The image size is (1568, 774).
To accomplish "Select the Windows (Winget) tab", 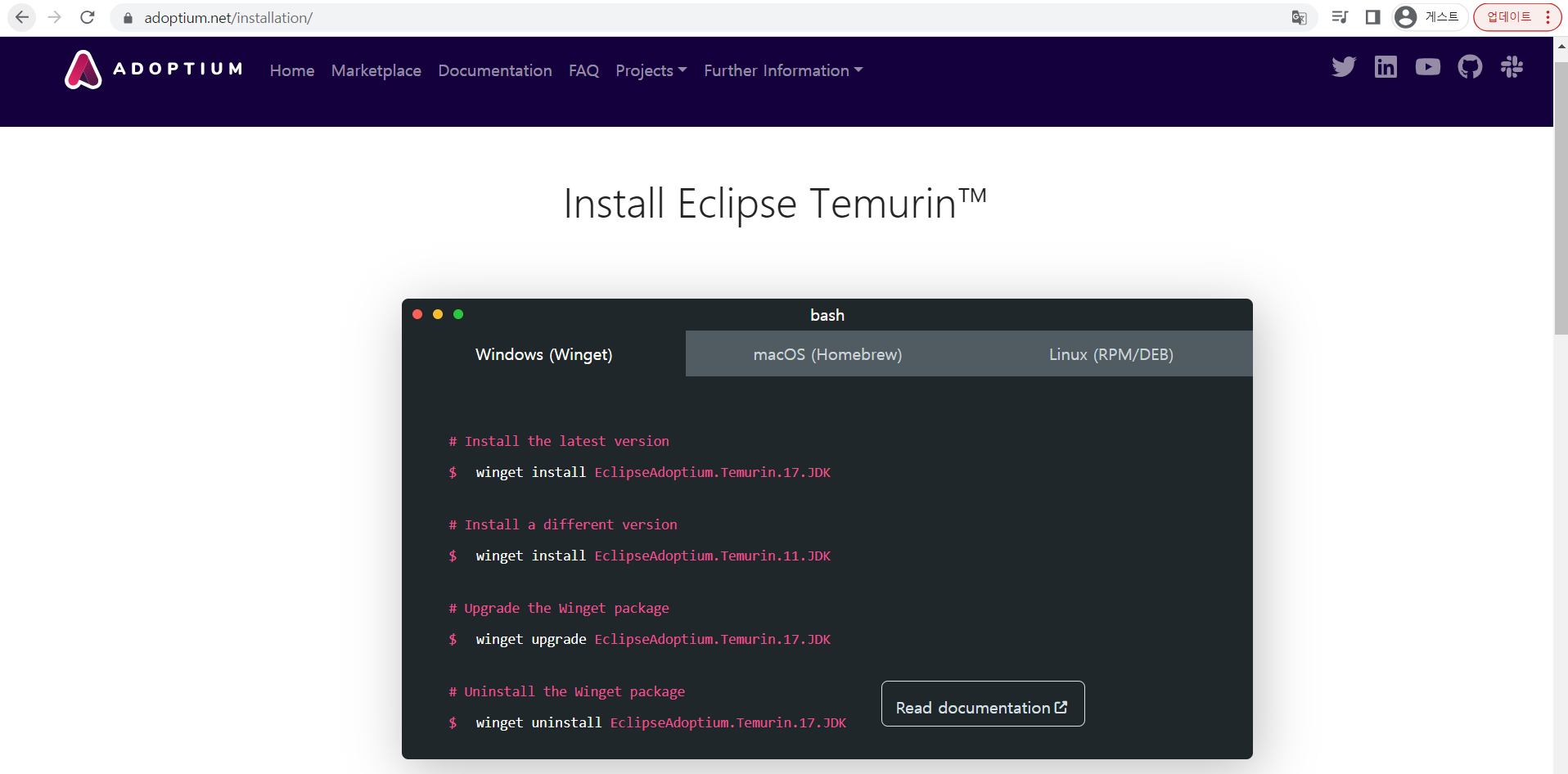I will (x=543, y=354).
